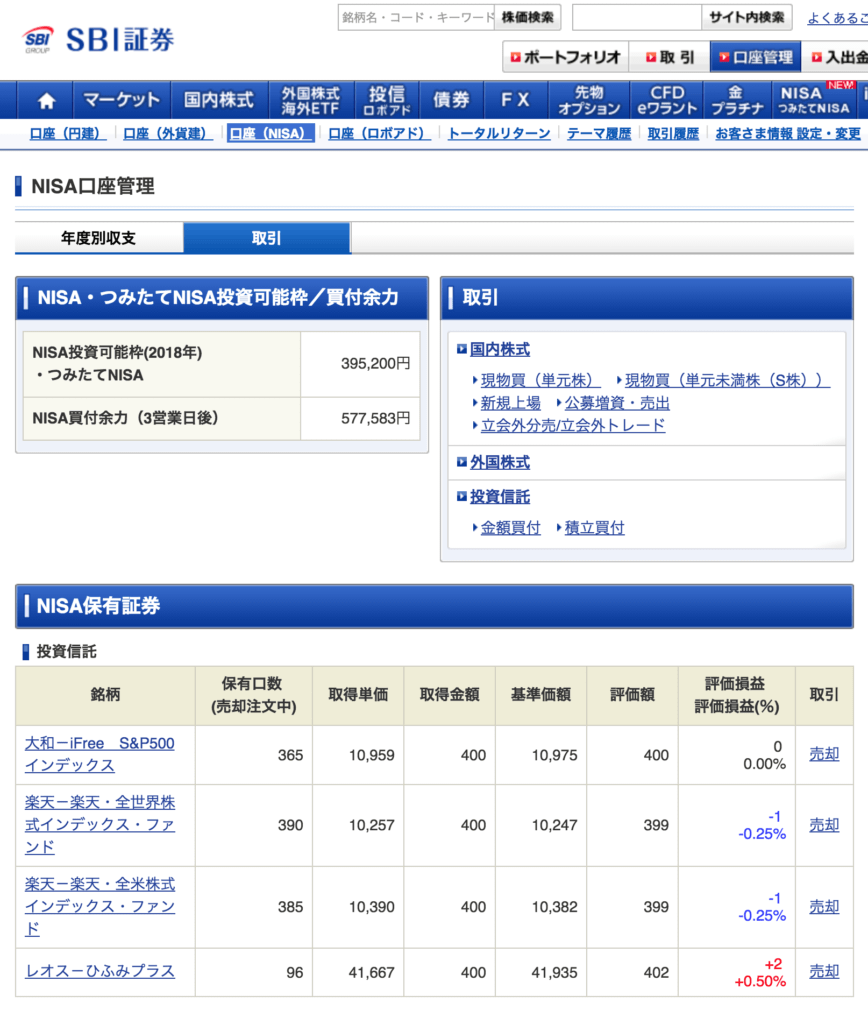Screen dimensions: 868x1024
Task: Open the 先物オプション menu
Action: coord(588,101)
